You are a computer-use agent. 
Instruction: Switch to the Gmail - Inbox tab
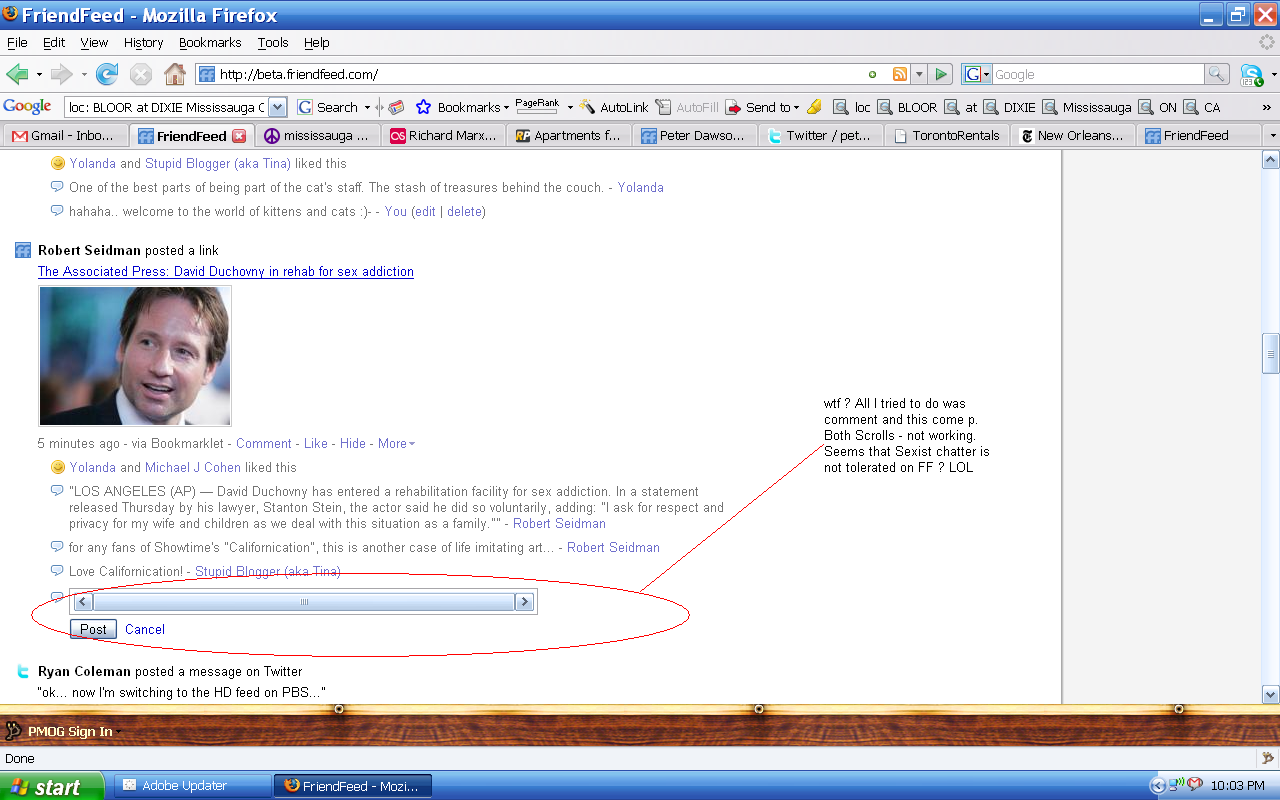tap(66, 135)
